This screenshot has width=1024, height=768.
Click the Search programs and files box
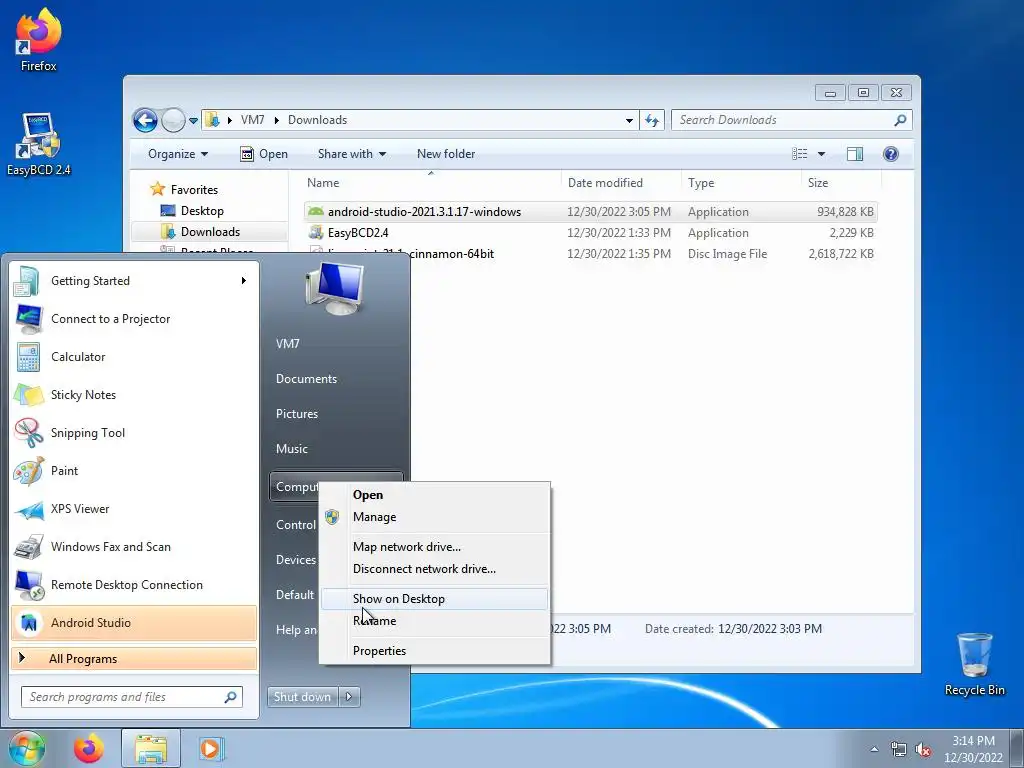[x=132, y=697]
